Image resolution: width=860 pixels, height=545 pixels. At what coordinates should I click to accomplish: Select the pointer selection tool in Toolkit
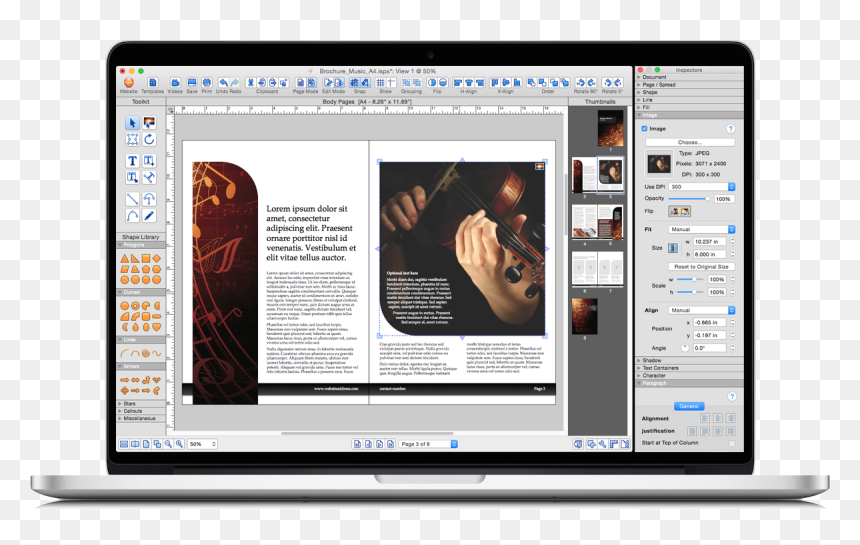pos(132,123)
